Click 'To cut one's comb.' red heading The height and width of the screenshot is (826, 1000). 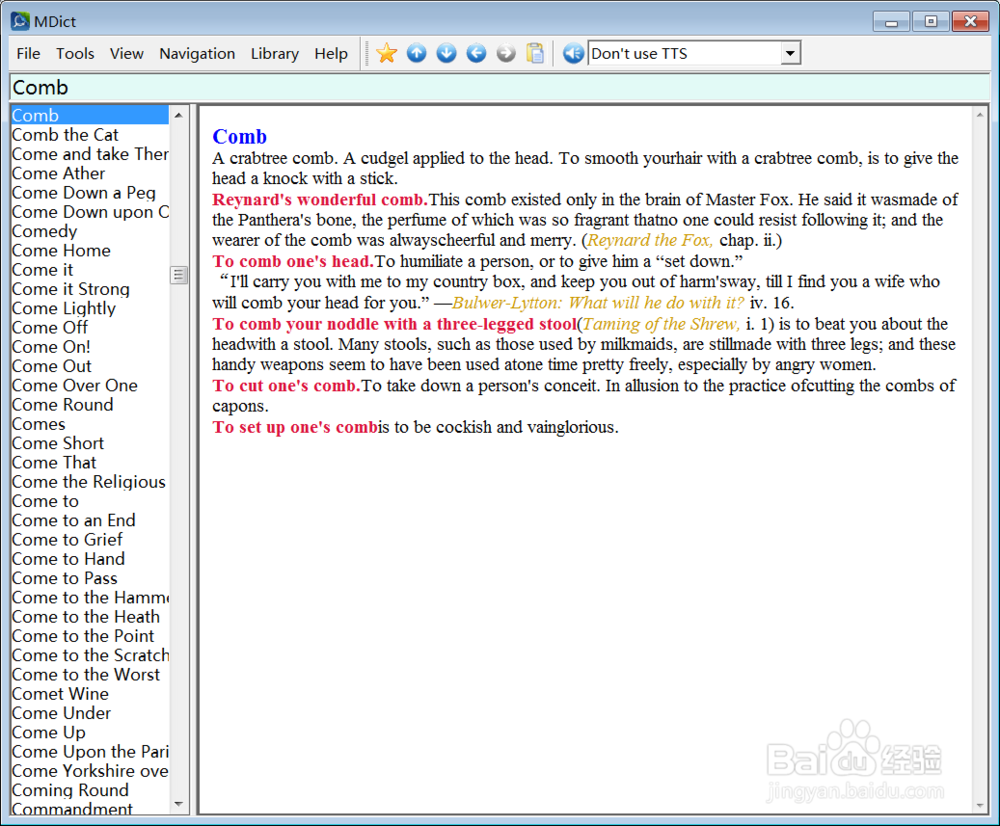tap(286, 385)
